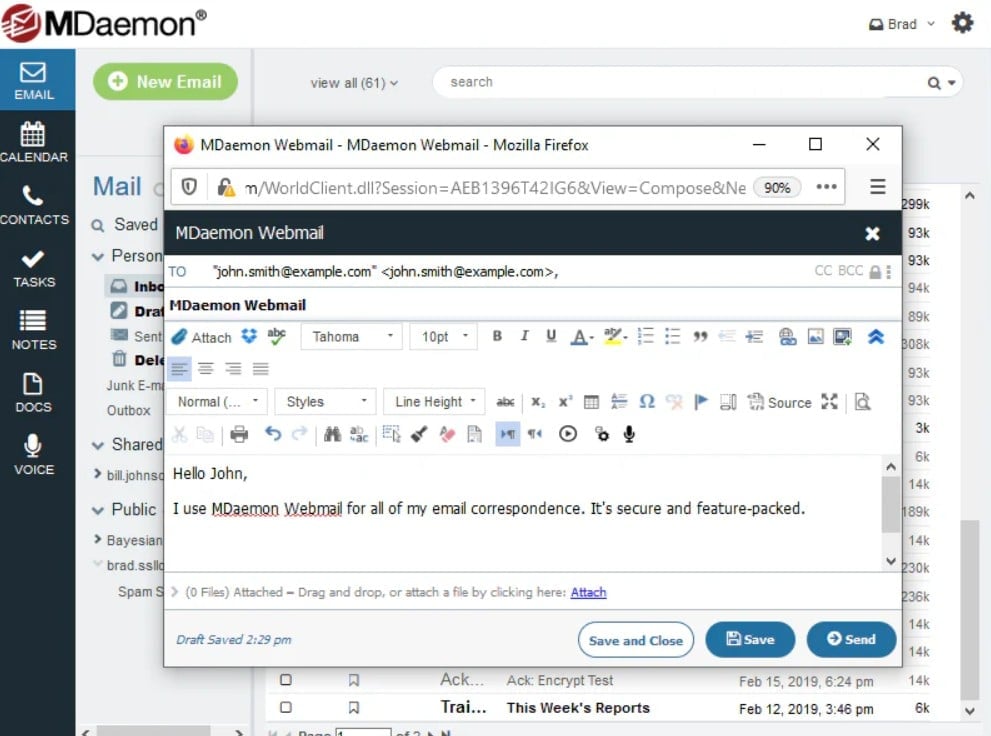Image resolution: width=991 pixels, height=736 pixels.
Task: Maximize the editor area
Action: [x=829, y=402]
